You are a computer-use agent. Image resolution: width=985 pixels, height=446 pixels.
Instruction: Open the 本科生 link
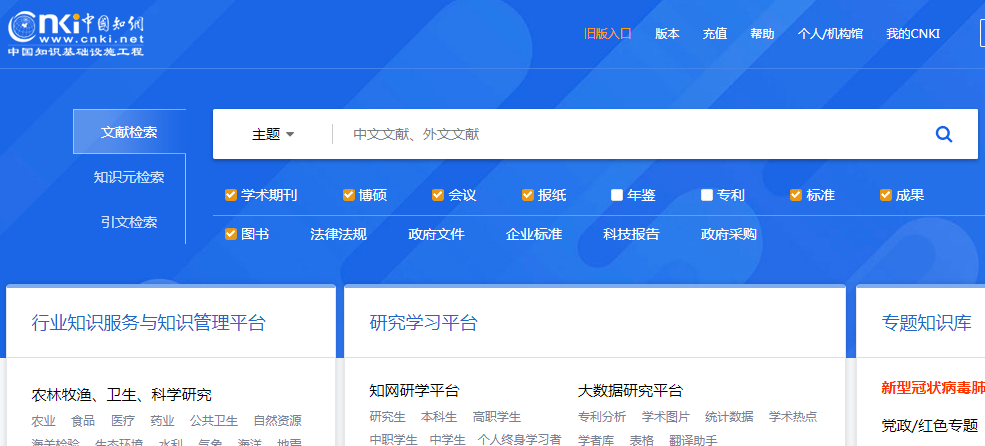coord(439,416)
